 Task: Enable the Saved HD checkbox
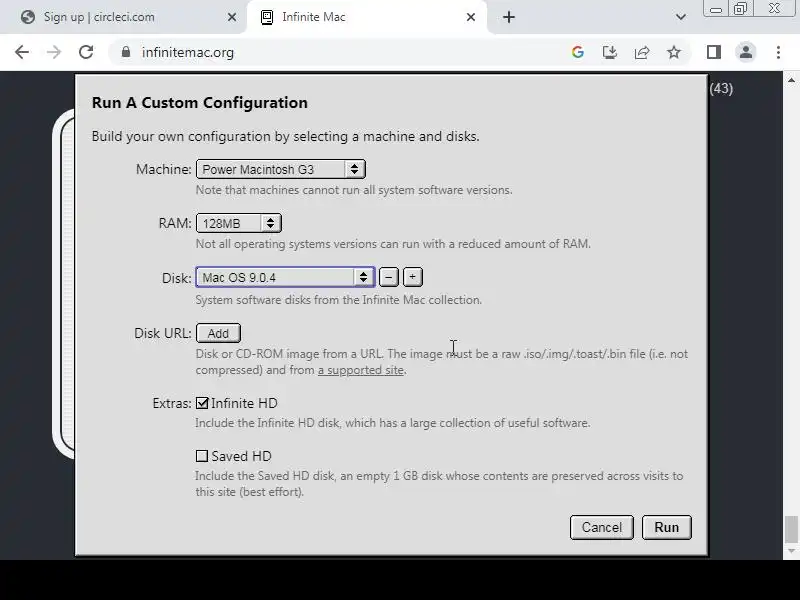click(202, 456)
